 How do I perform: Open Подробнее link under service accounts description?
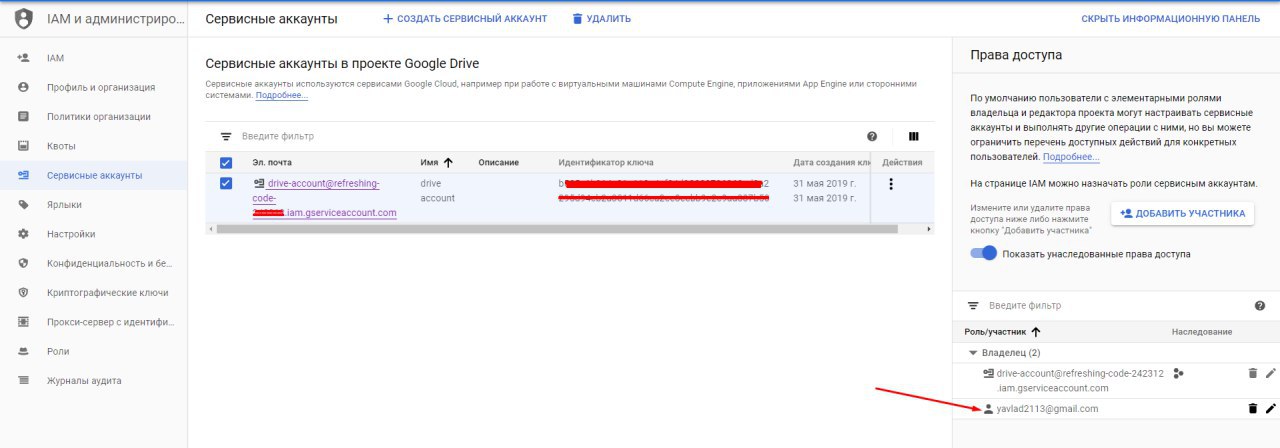[282, 95]
